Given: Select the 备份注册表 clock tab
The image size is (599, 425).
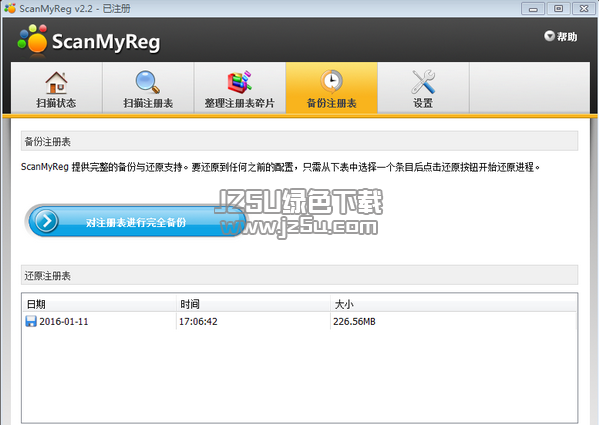Looking at the screenshot, I should pos(332,88).
